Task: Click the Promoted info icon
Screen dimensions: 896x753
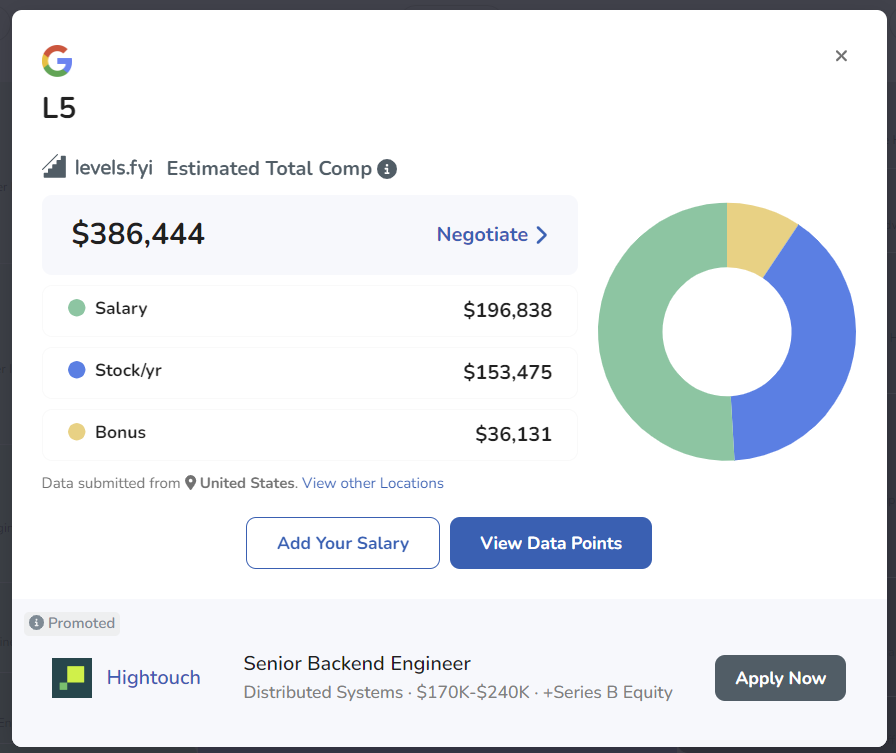Action: 37,623
